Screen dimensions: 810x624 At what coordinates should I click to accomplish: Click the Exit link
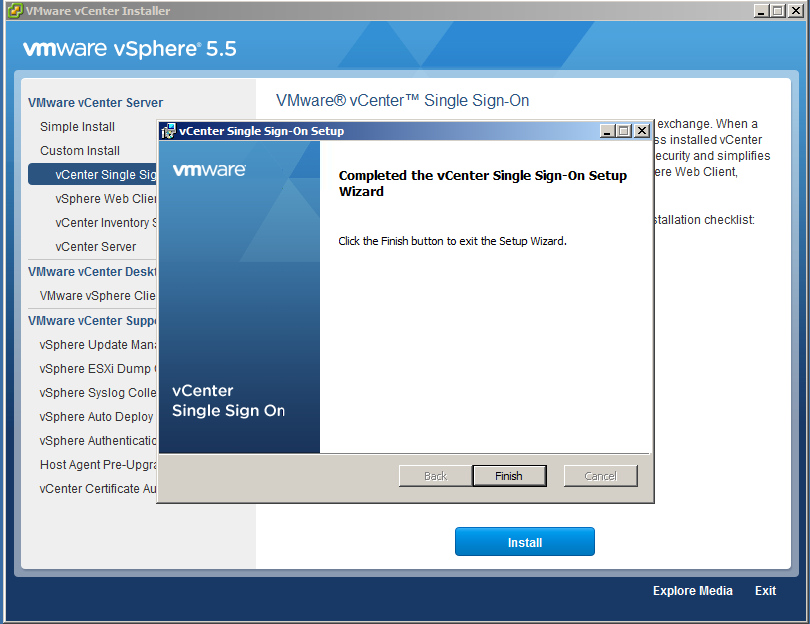point(765,591)
